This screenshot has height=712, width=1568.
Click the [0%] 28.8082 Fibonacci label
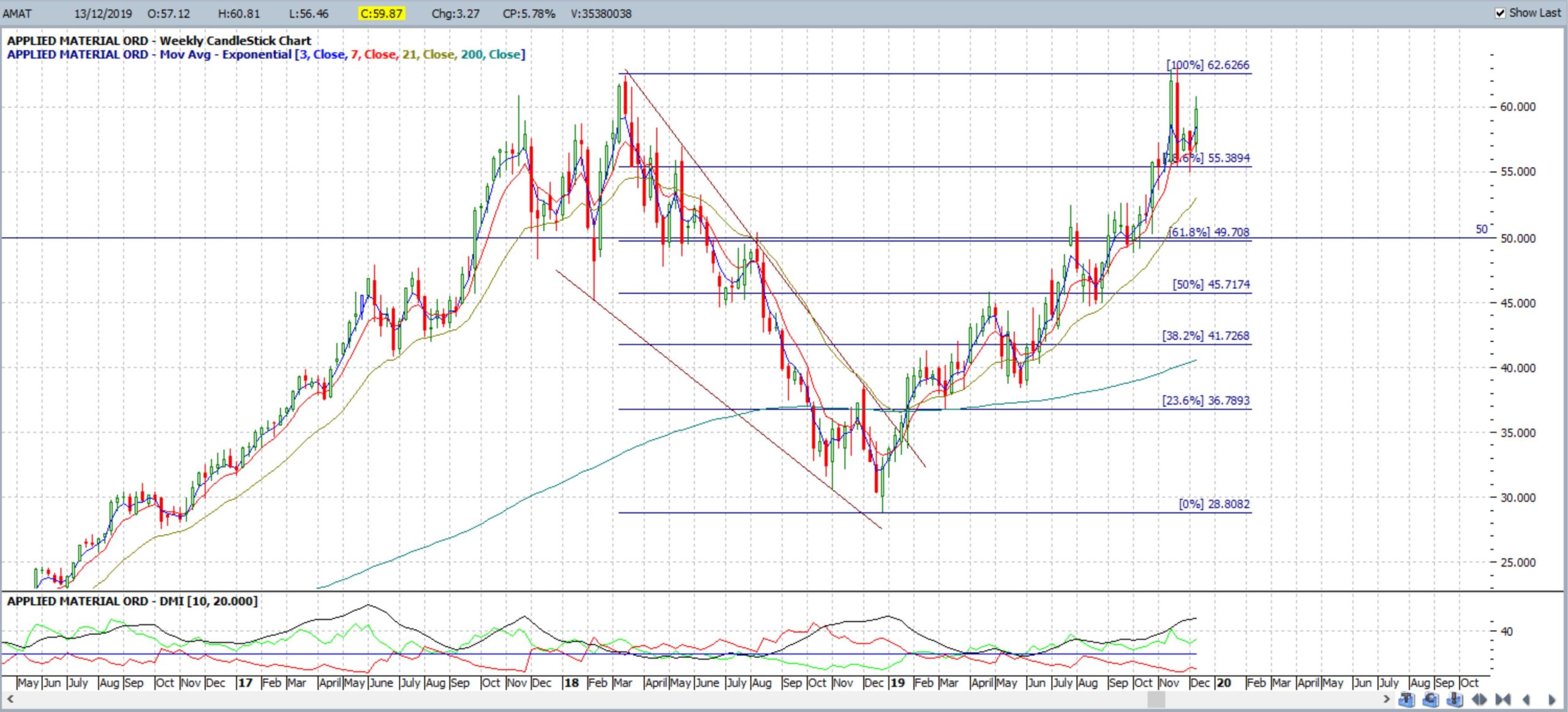(x=1214, y=504)
